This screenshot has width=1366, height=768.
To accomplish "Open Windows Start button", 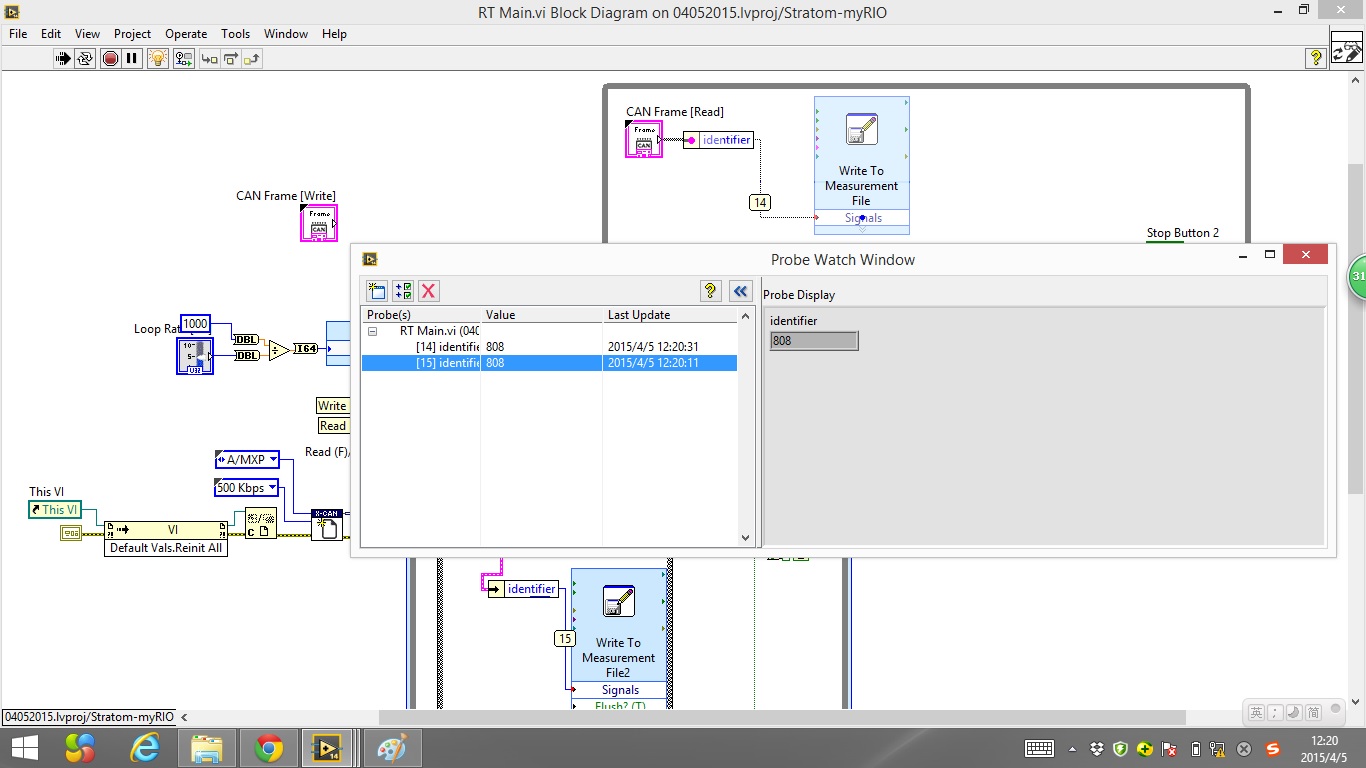I will click(x=25, y=748).
